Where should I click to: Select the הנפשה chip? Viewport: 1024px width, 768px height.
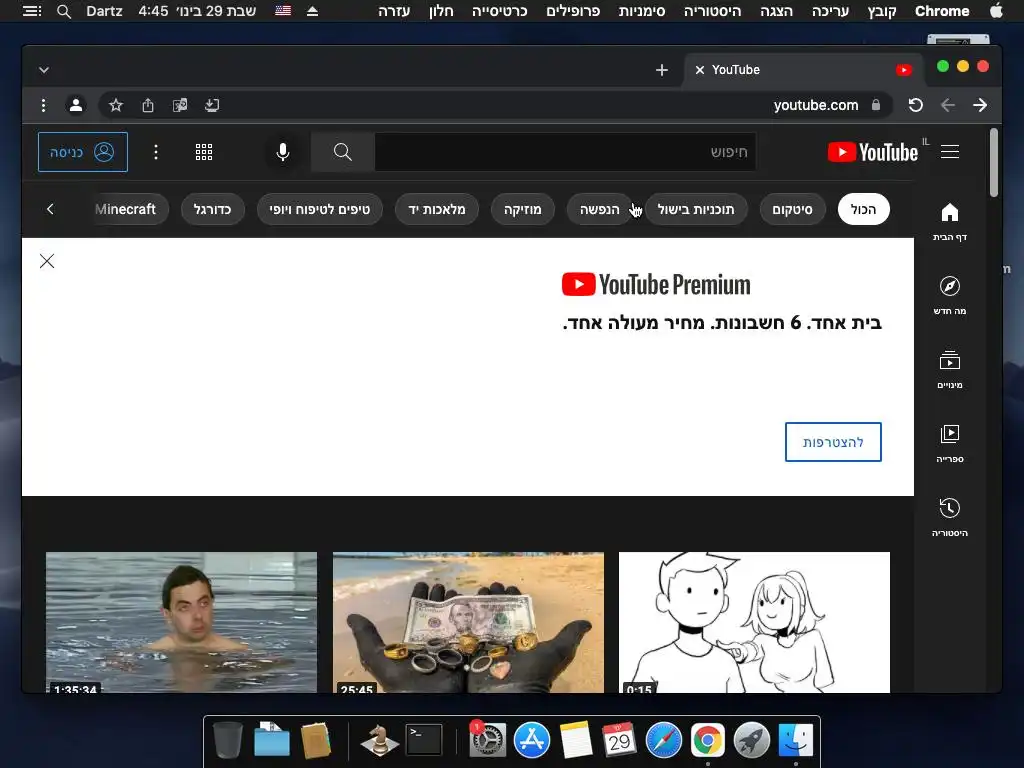pyautogui.click(x=600, y=209)
